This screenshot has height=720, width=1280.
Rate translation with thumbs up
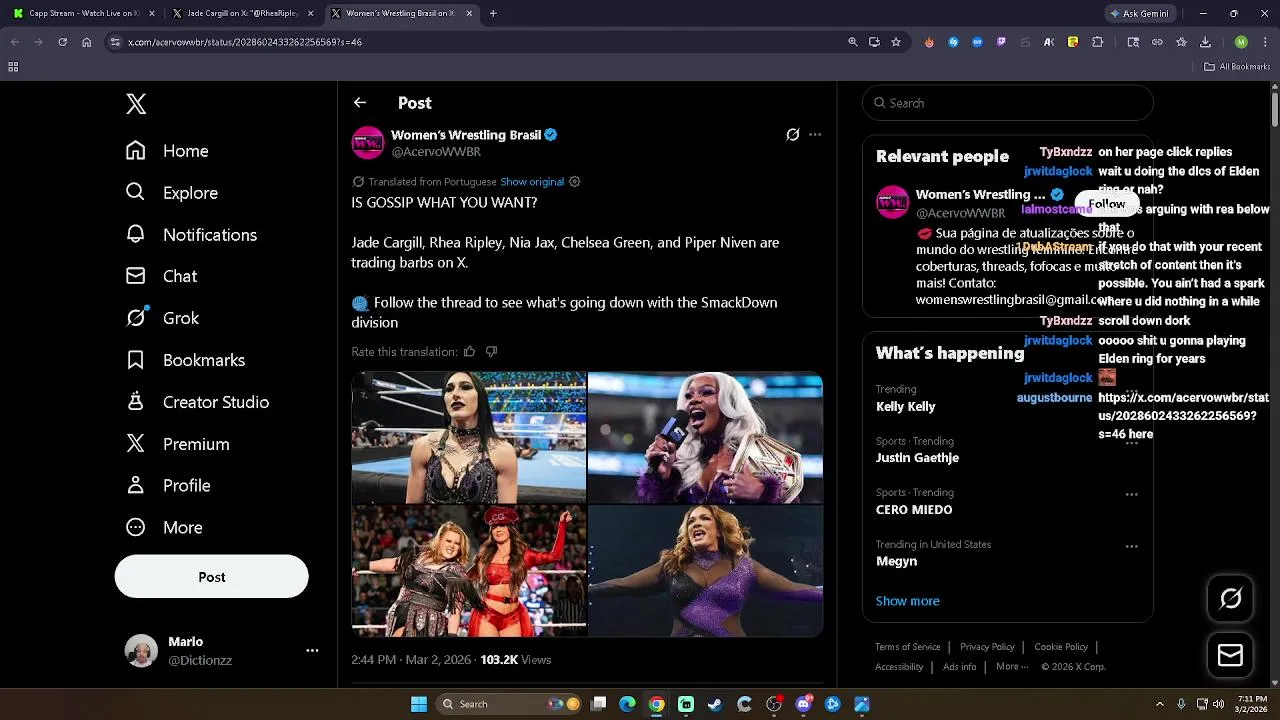[469, 352]
